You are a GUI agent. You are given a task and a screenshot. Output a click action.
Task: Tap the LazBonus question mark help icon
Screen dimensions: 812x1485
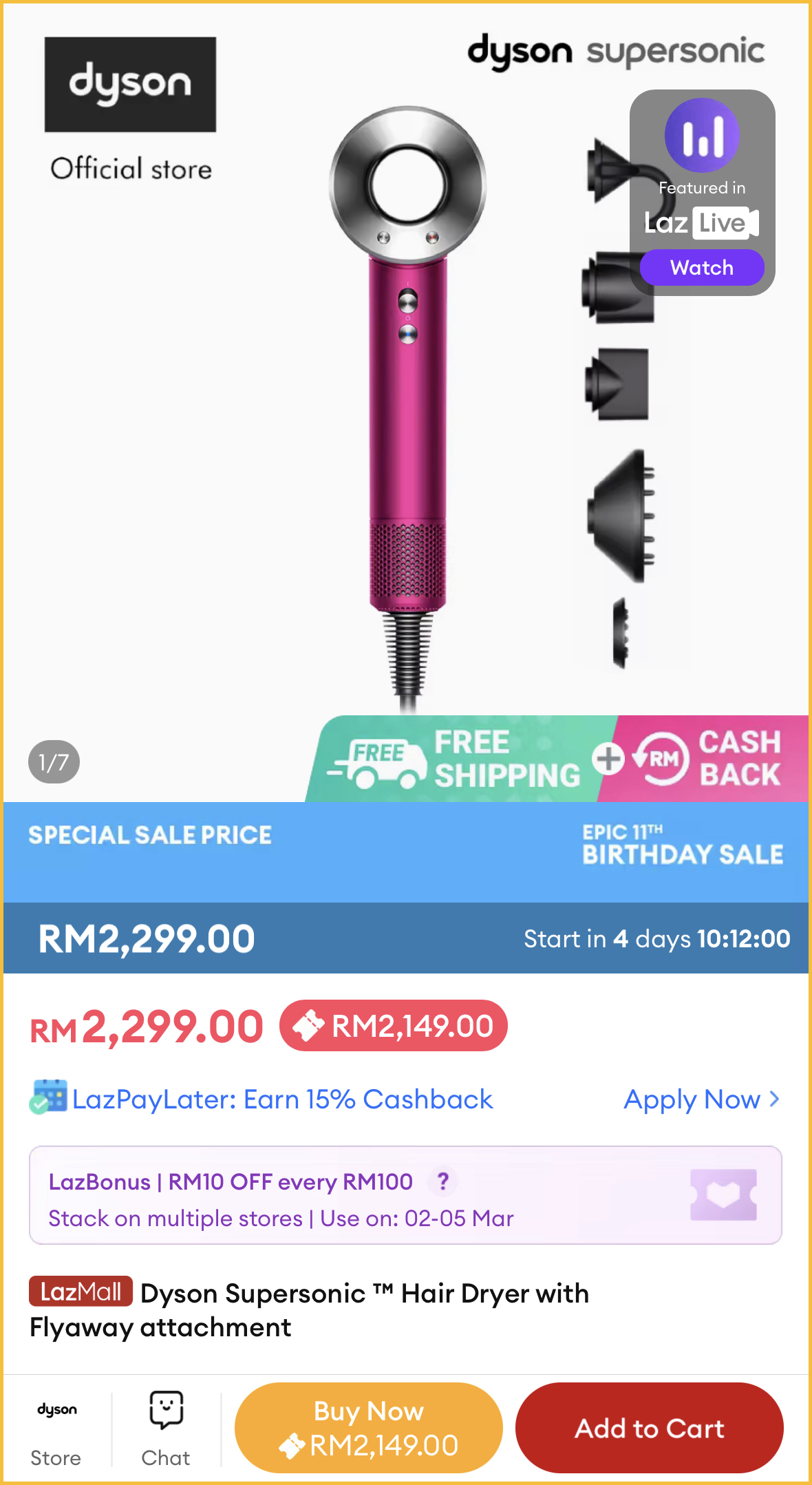442,1181
